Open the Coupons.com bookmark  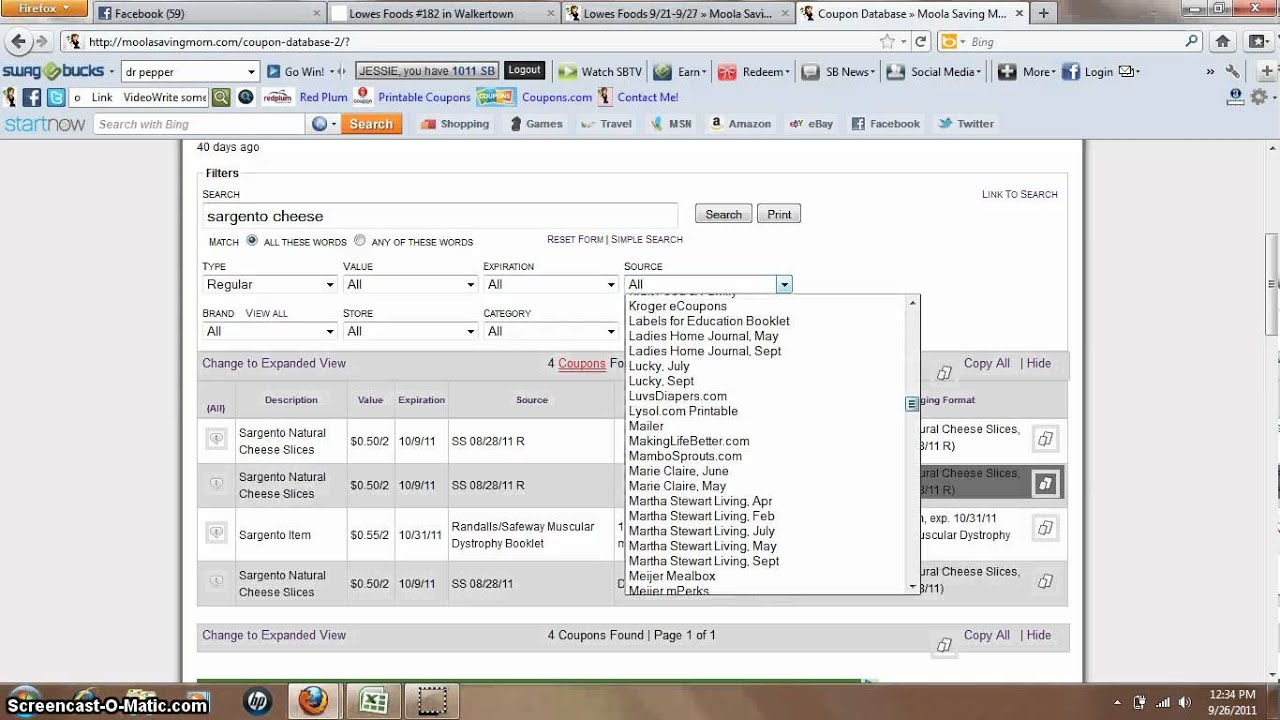(535, 97)
